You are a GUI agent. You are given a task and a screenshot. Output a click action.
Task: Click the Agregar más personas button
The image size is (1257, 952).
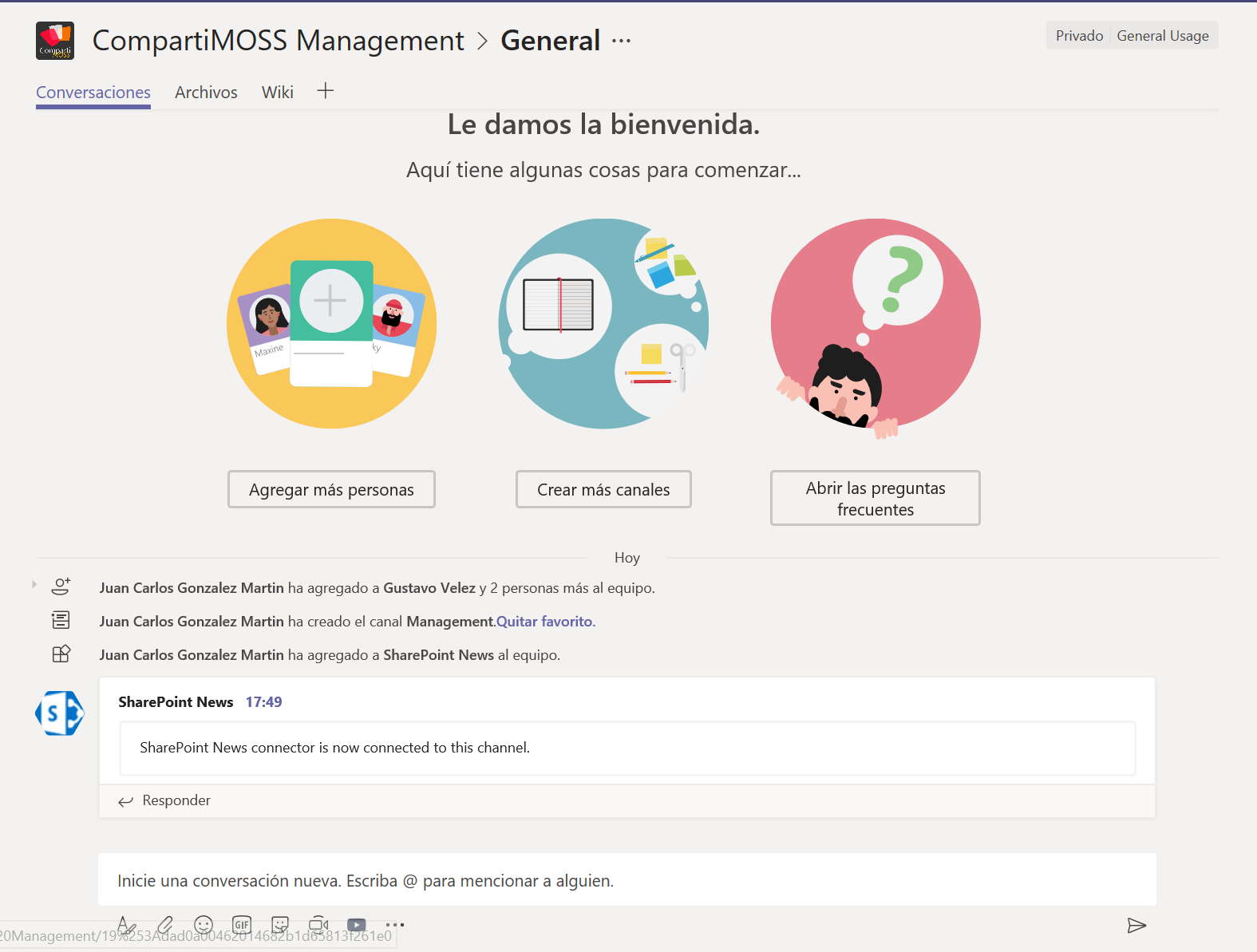click(331, 490)
